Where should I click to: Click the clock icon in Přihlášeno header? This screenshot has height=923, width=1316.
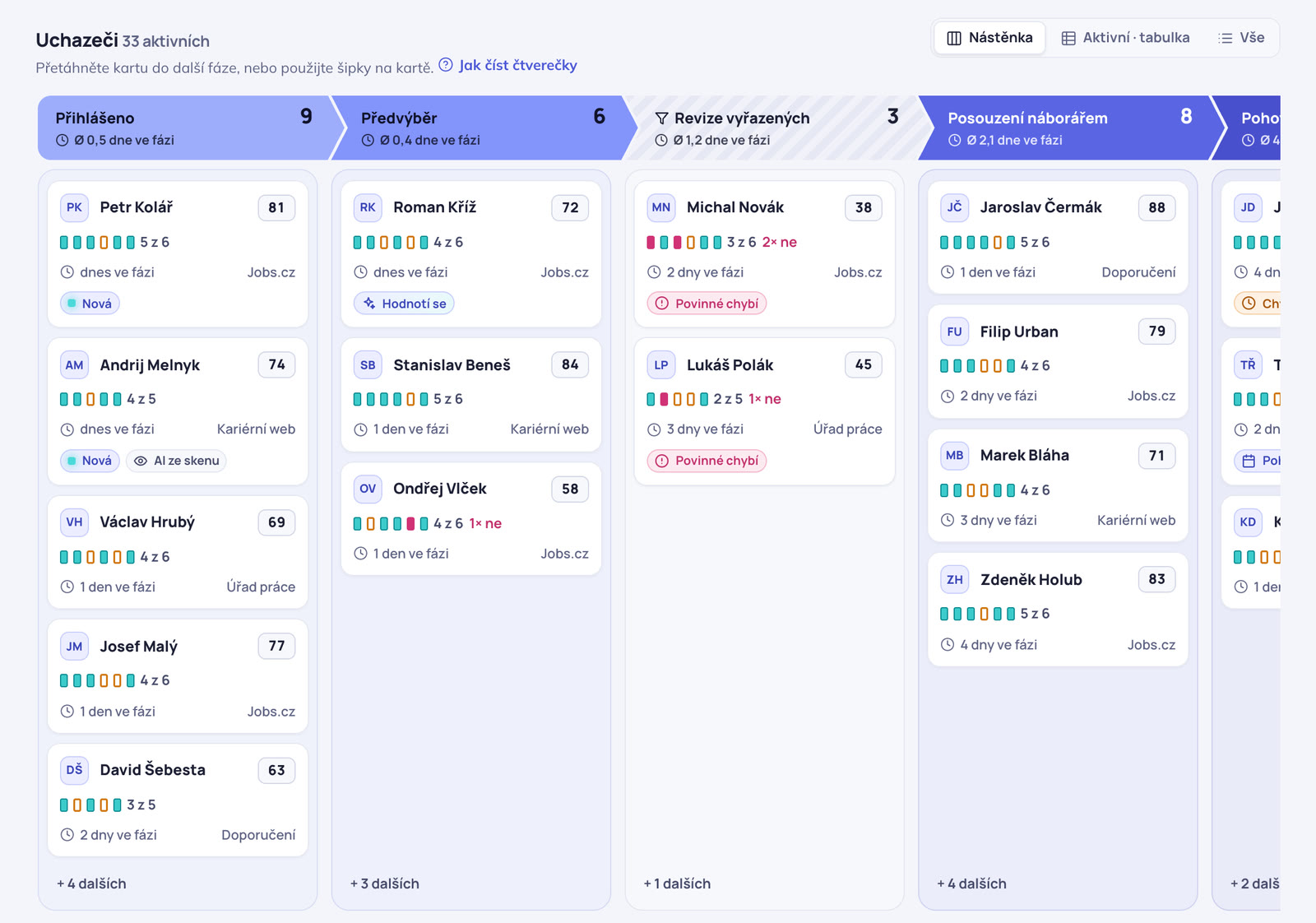click(63, 141)
